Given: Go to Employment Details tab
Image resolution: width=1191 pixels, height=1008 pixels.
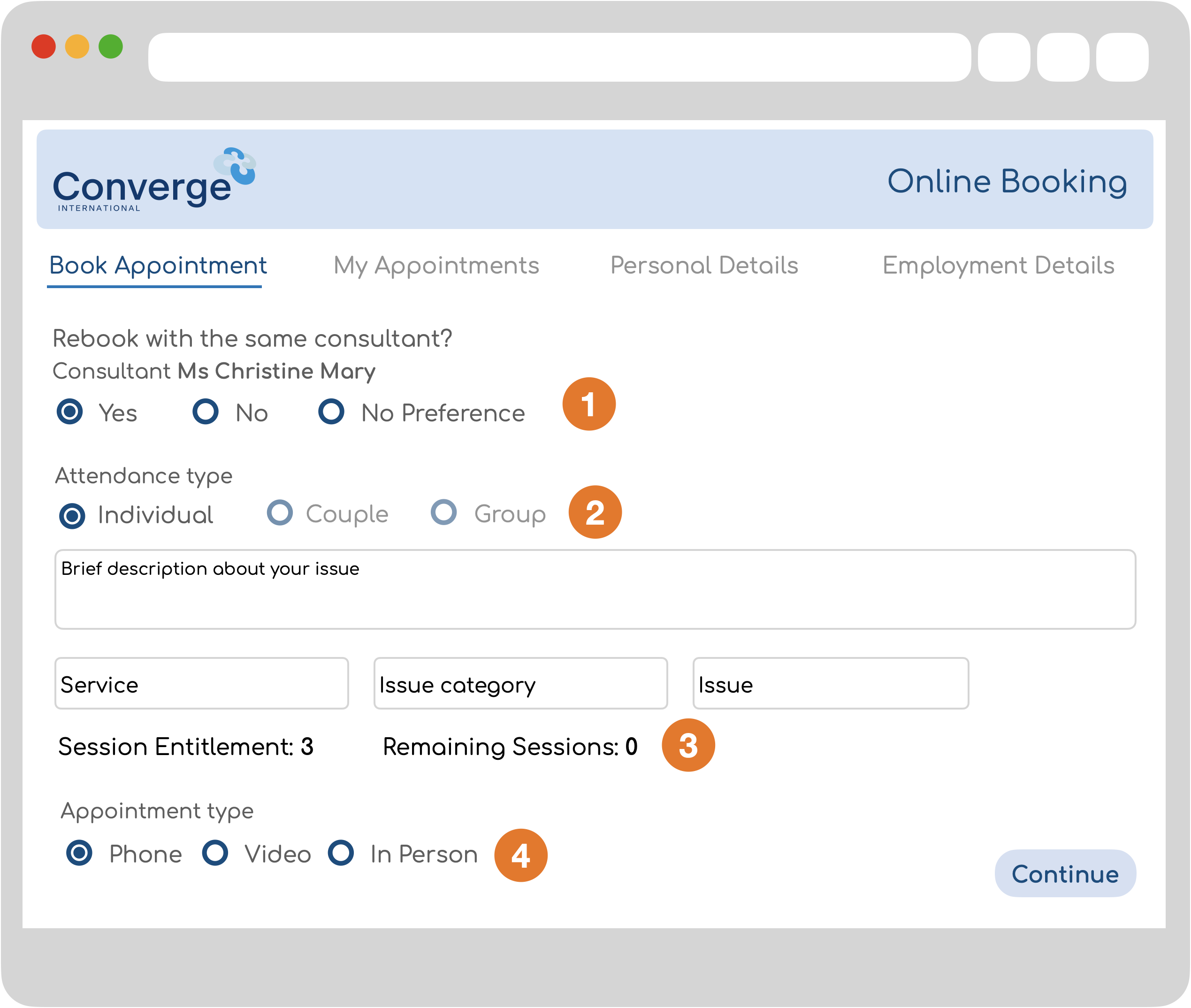Looking at the screenshot, I should tap(998, 266).
